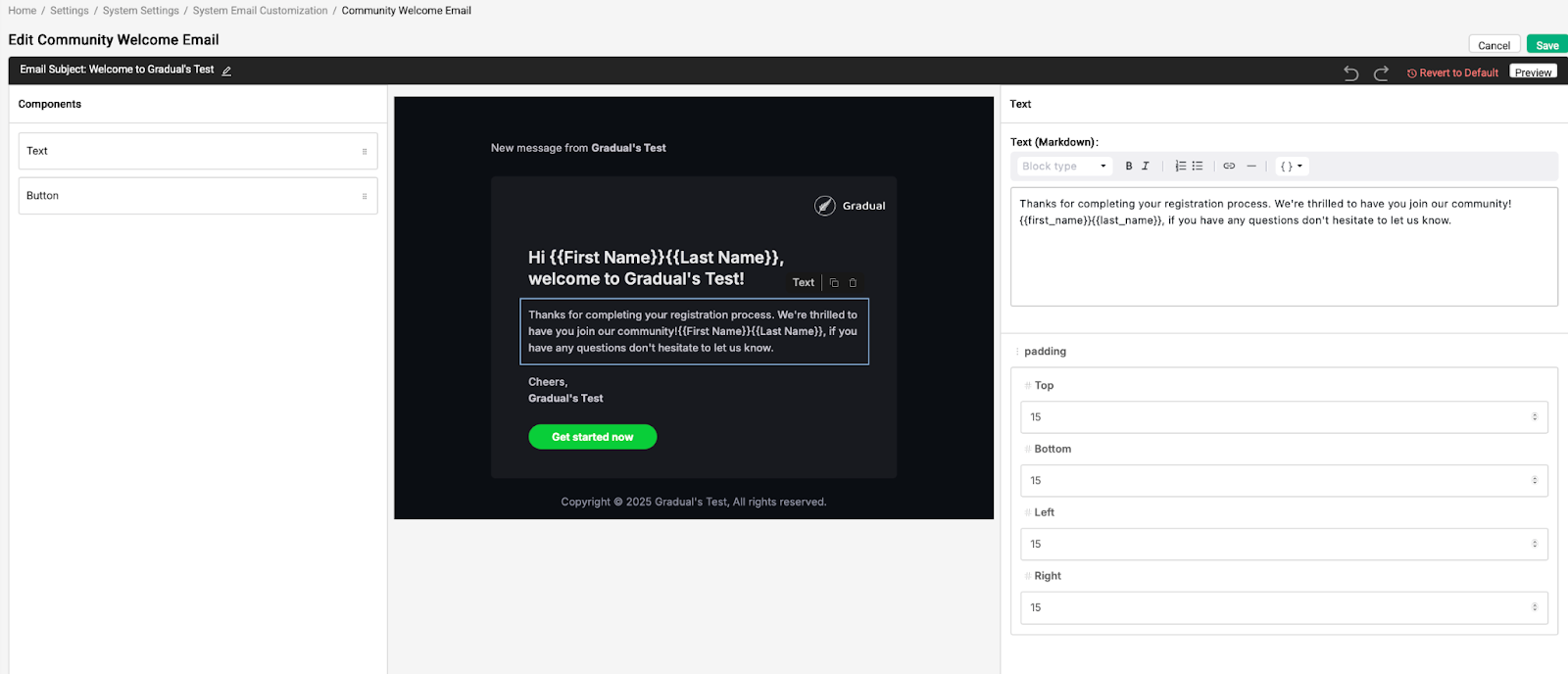Click the Undo arrow icon
Screen dimensions: 1568x674
pyautogui.click(x=1350, y=73)
